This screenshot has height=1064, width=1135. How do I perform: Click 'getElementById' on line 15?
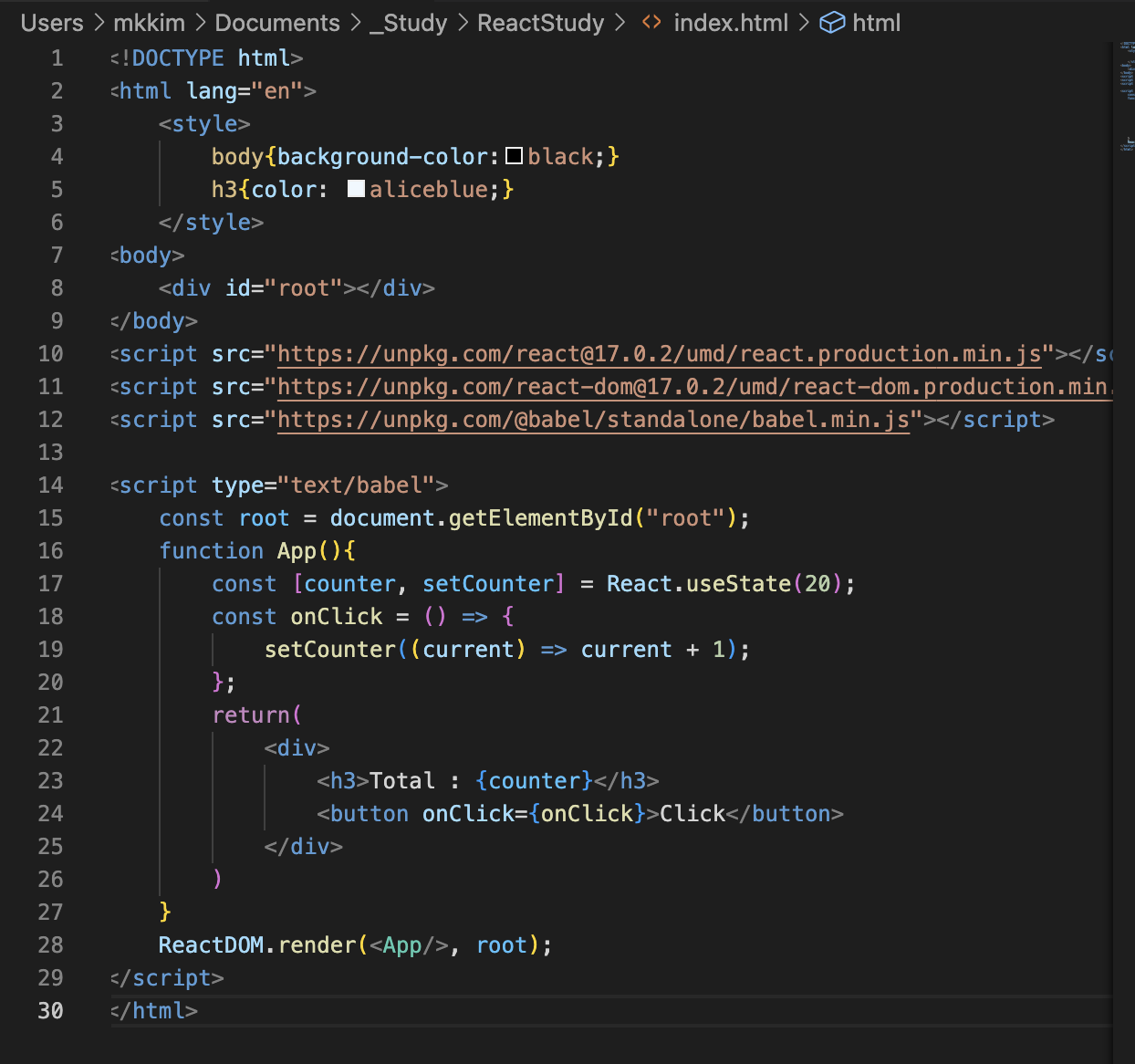click(x=540, y=518)
